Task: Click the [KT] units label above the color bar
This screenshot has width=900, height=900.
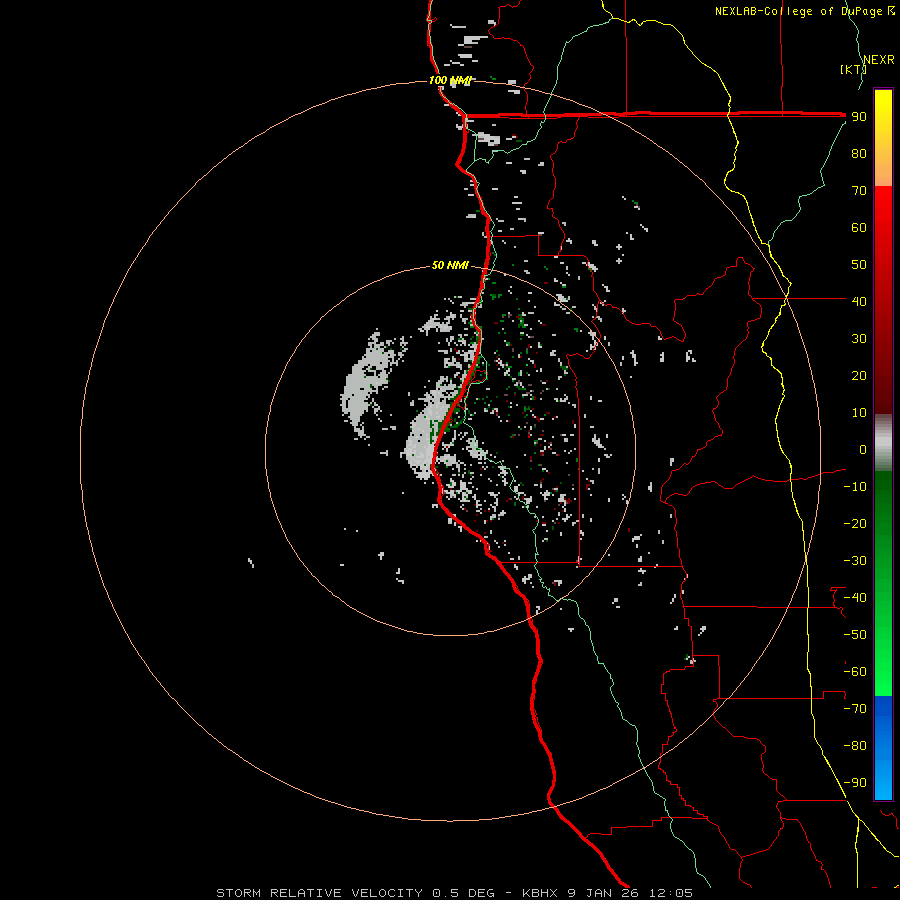Action: tap(853, 69)
